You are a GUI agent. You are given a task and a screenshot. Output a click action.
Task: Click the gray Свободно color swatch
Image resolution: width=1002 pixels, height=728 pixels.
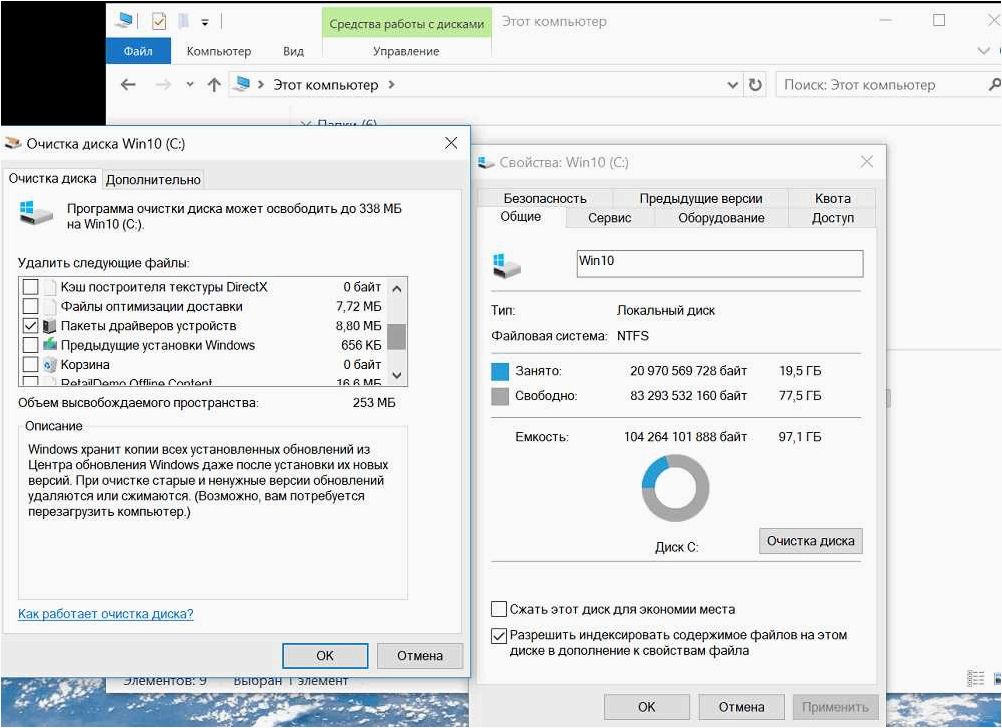click(x=500, y=396)
